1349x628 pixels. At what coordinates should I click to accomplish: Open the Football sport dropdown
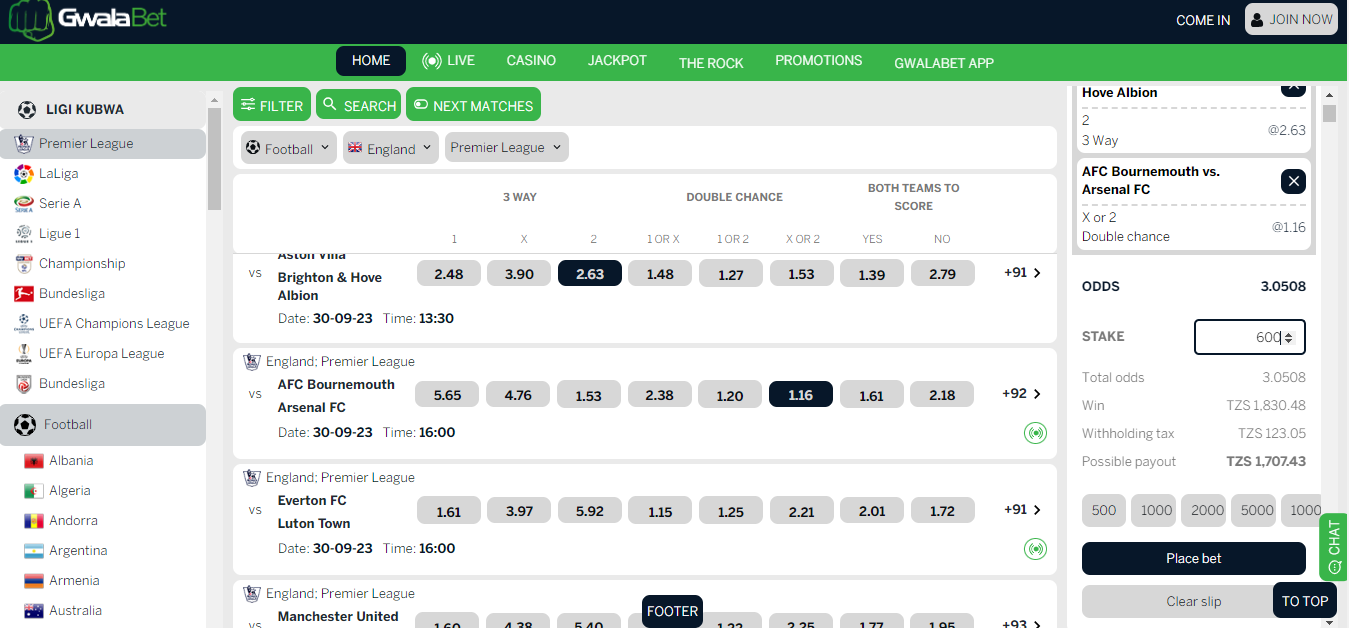[x=288, y=149]
